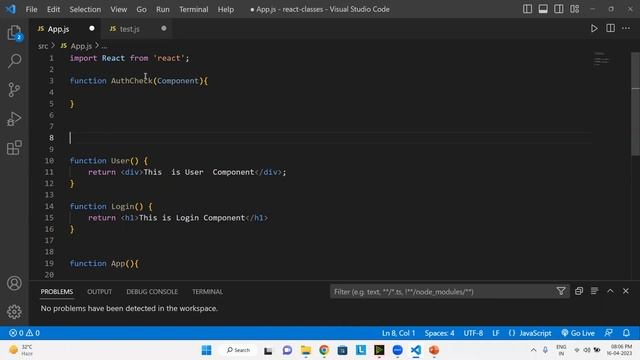Open the Terminal menu

193,9
